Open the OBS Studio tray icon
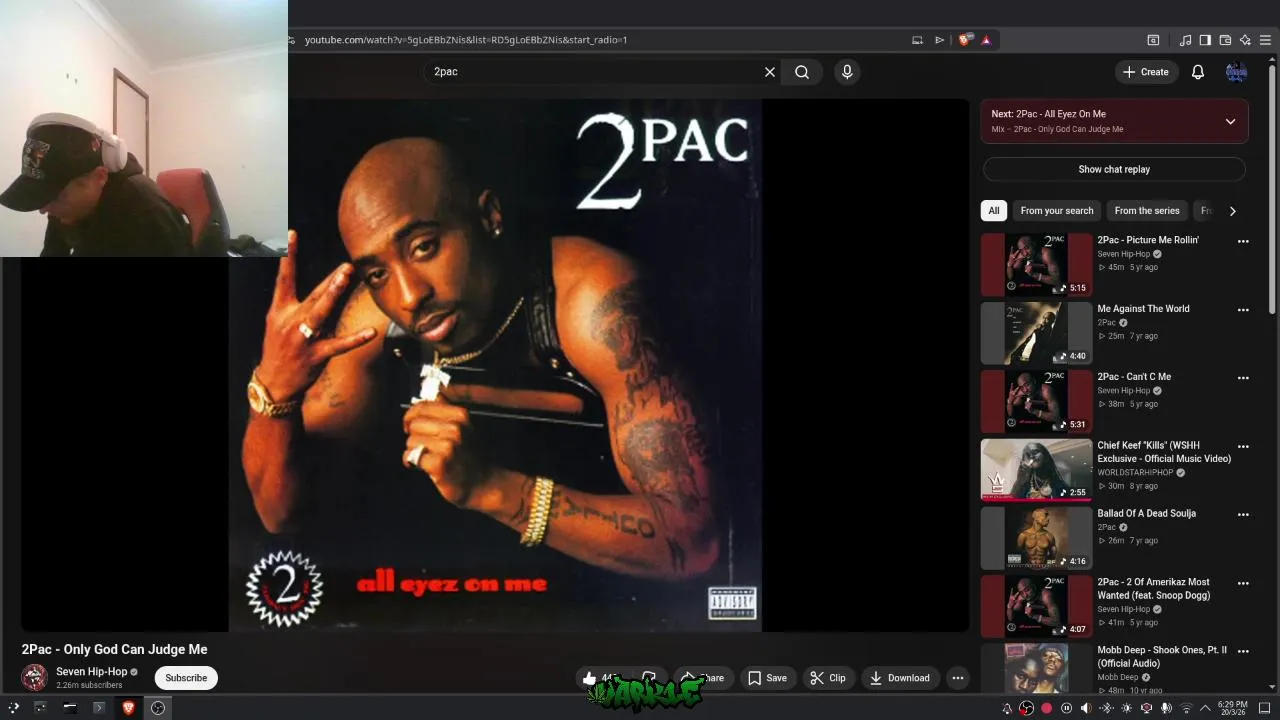The height and width of the screenshot is (720, 1280). (1026, 708)
